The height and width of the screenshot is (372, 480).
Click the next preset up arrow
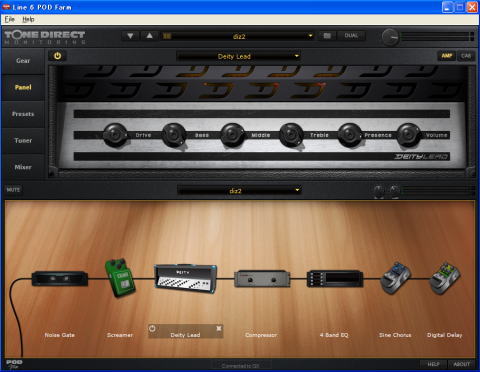pyautogui.click(x=150, y=36)
